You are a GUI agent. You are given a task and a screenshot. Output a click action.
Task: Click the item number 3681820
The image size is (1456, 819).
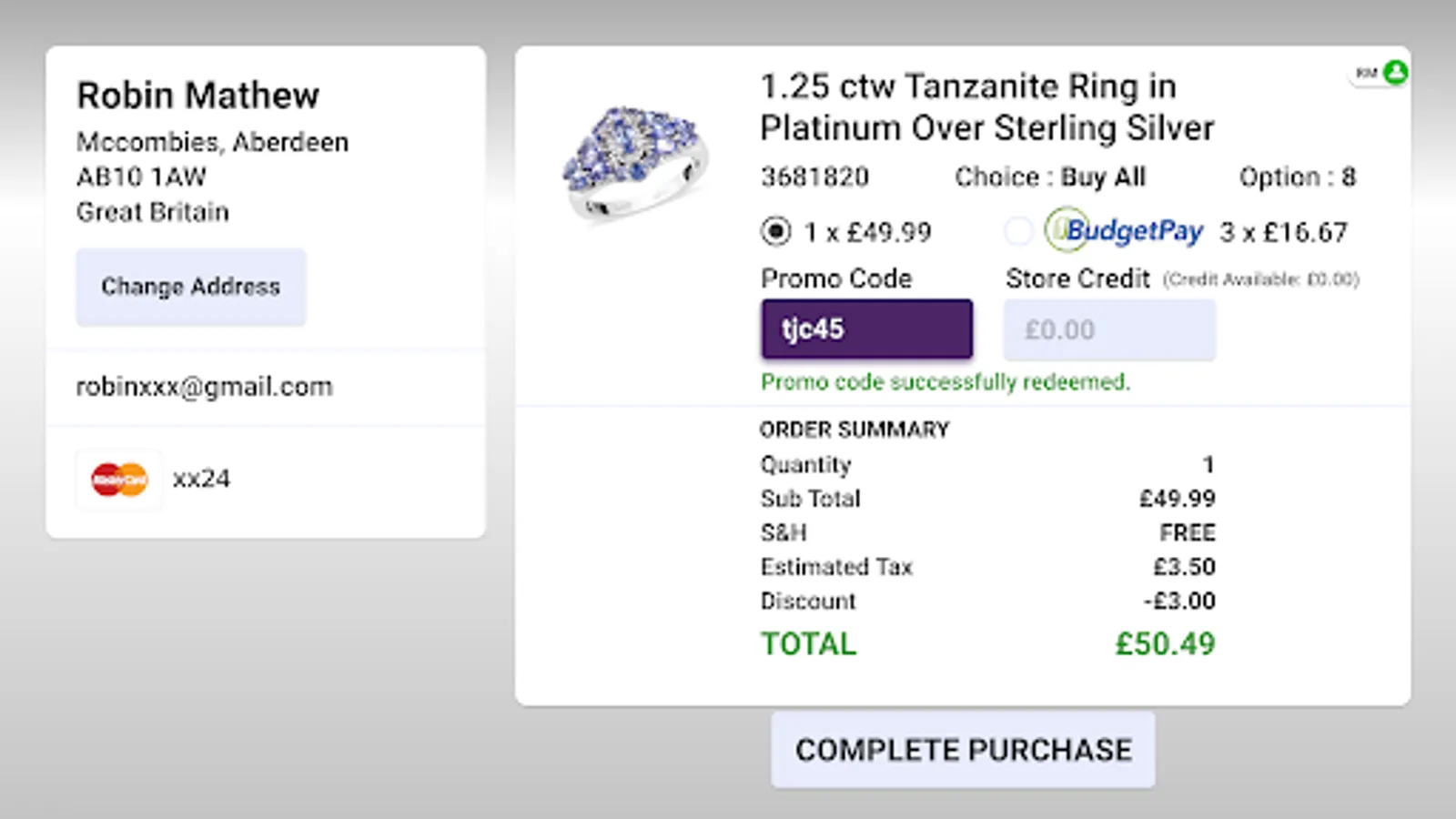pyautogui.click(x=814, y=177)
